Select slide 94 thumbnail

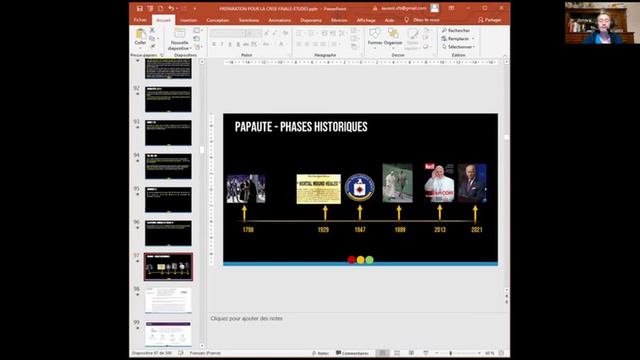168,166
